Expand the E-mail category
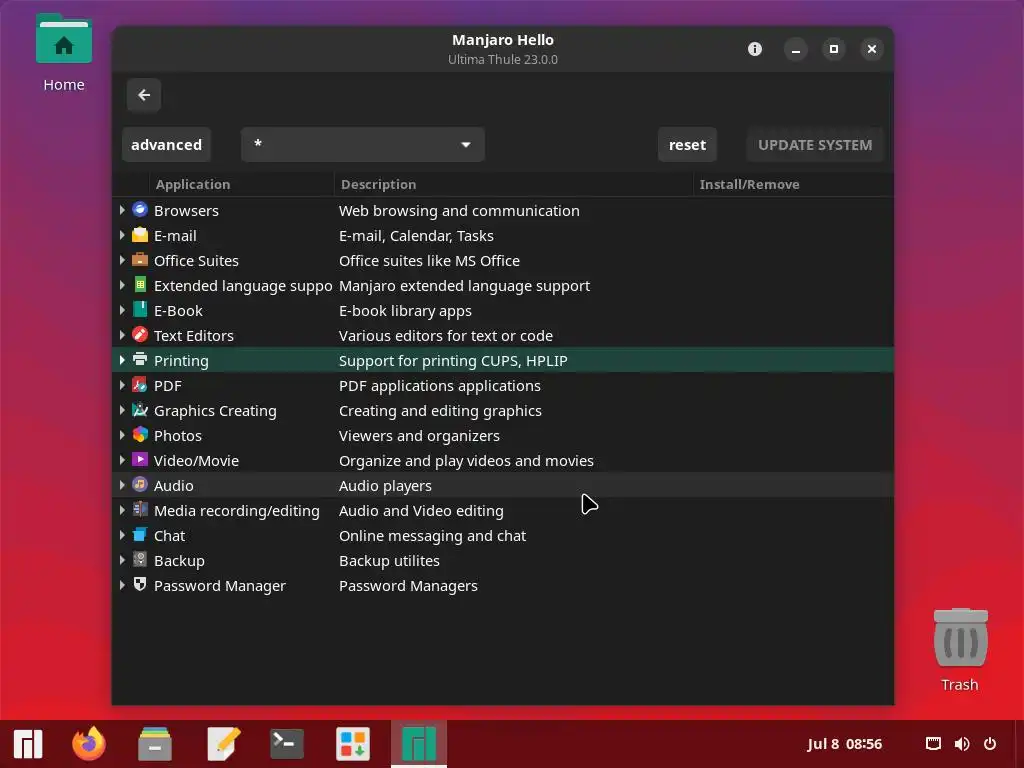Screen dimensions: 1024x768 tap(122, 235)
